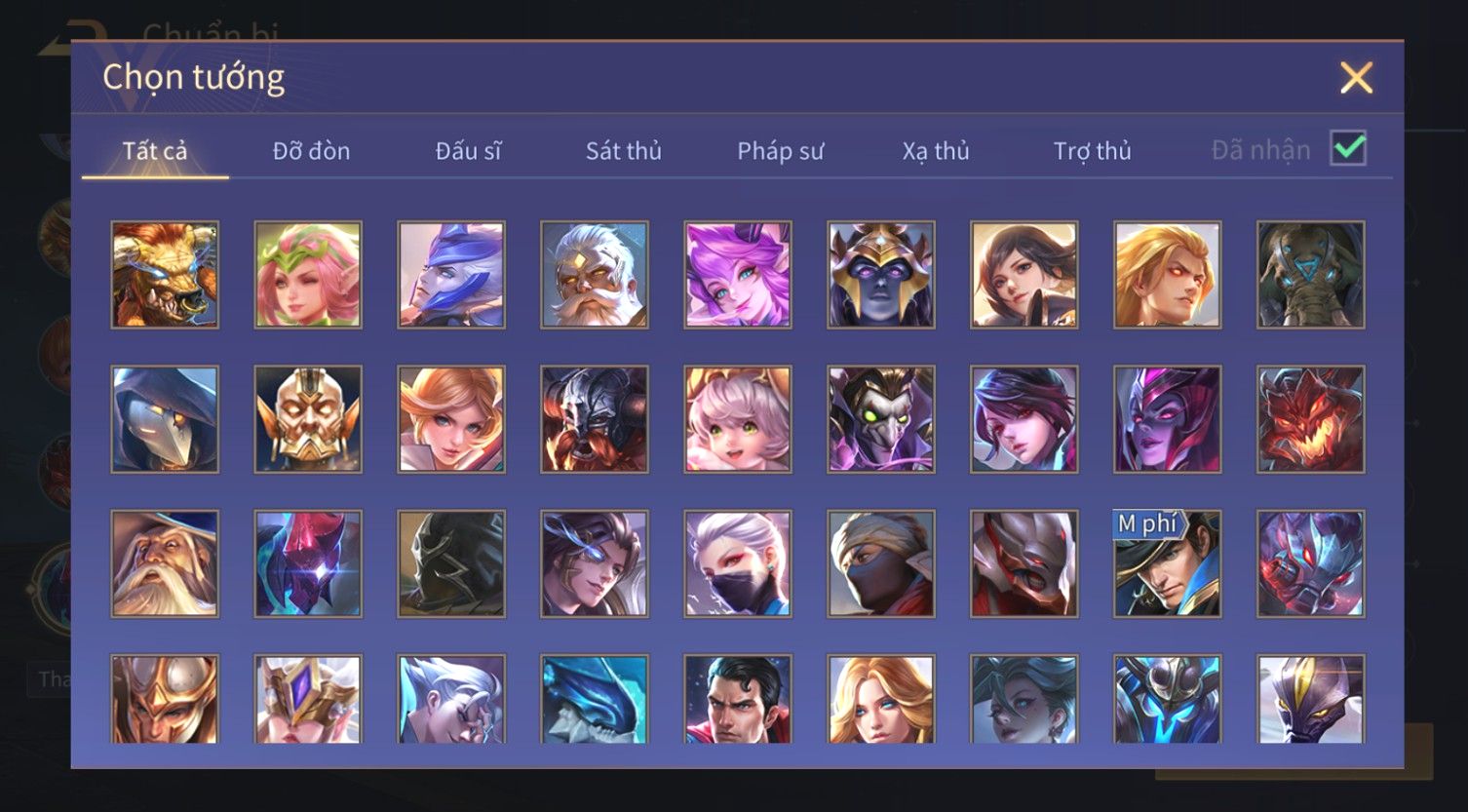Choose the pink-haired girl with leaf crown
Viewport: 1468px width, 812px height.
tap(308, 274)
